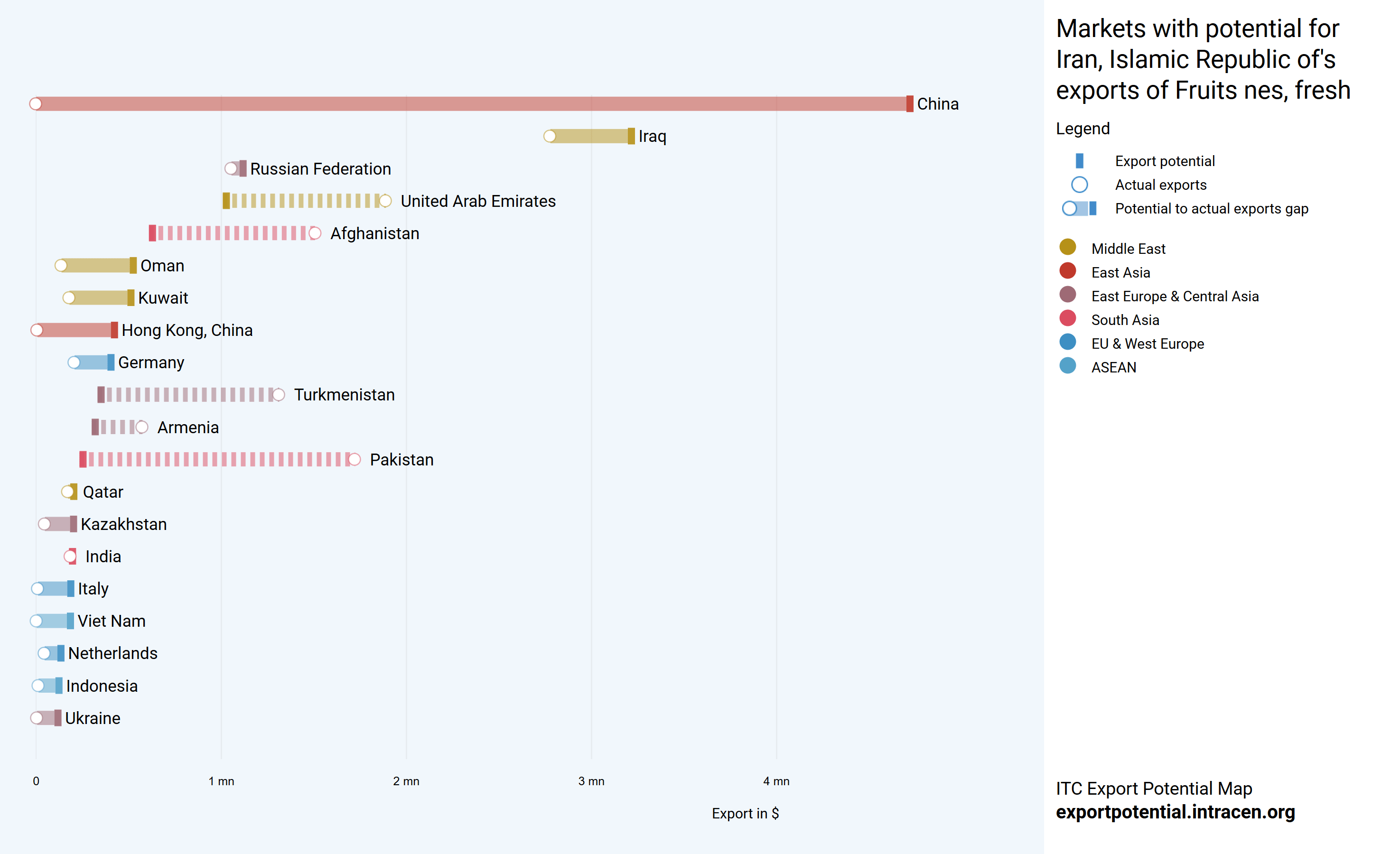The width and height of the screenshot is (1400, 854).
Task: Click the Russian Federation country label
Action: point(320,169)
